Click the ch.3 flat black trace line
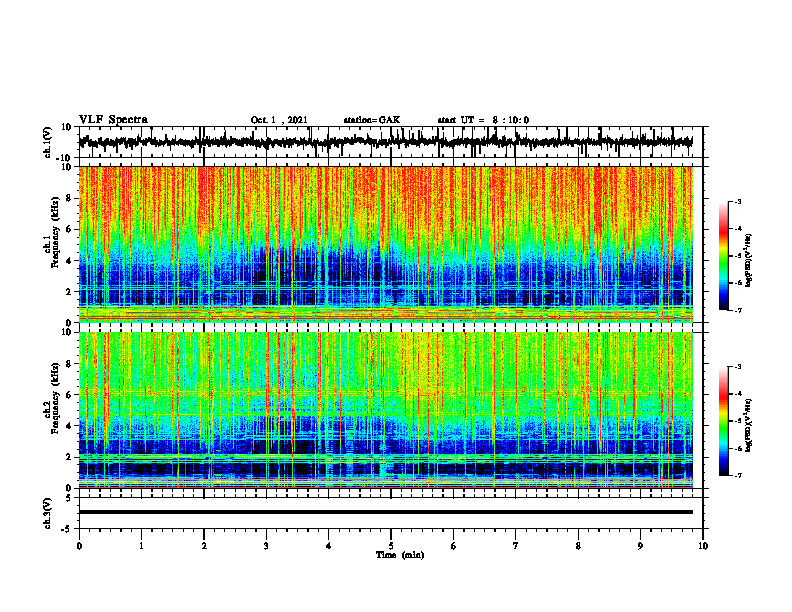Viewport: 792px width, 612px height. [x=385, y=512]
